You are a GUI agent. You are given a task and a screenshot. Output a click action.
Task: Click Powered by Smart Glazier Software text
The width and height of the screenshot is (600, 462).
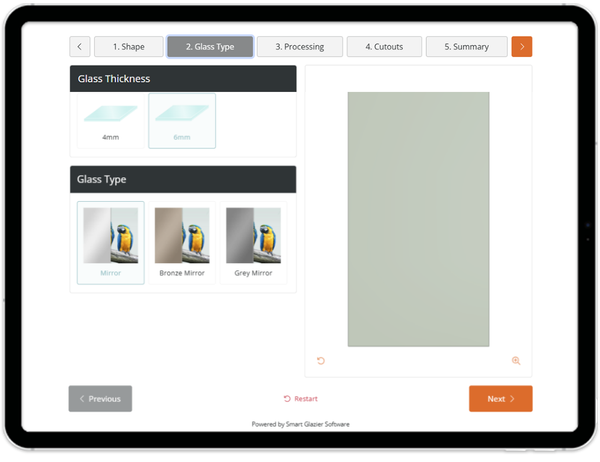coord(300,424)
